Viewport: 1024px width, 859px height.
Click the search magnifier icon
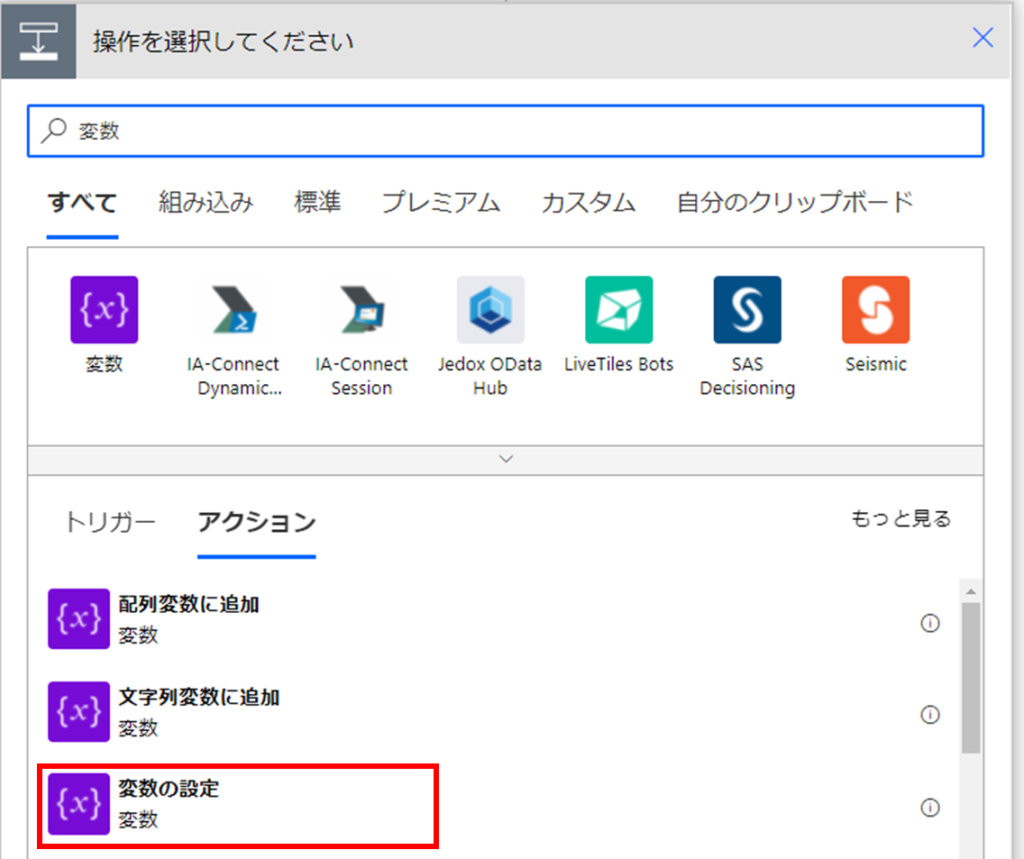click(x=54, y=130)
